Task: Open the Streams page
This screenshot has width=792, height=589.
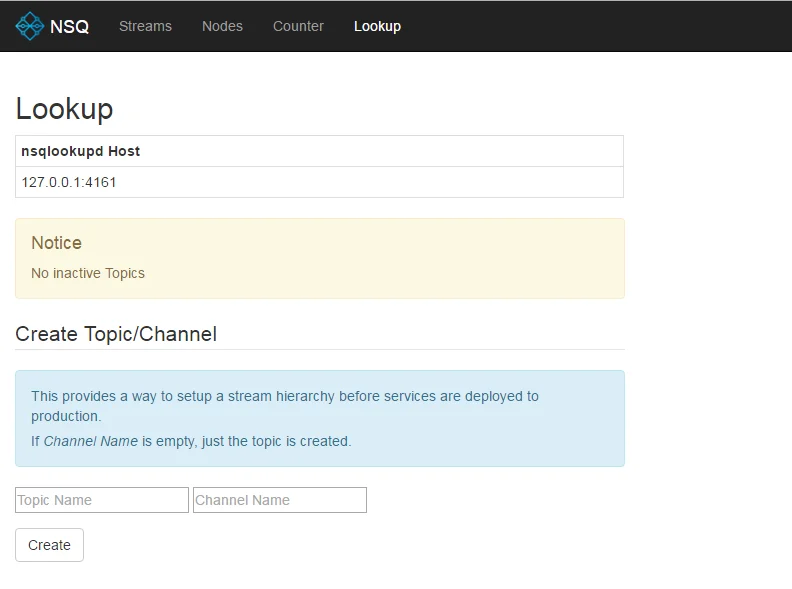Action: coord(145,26)
